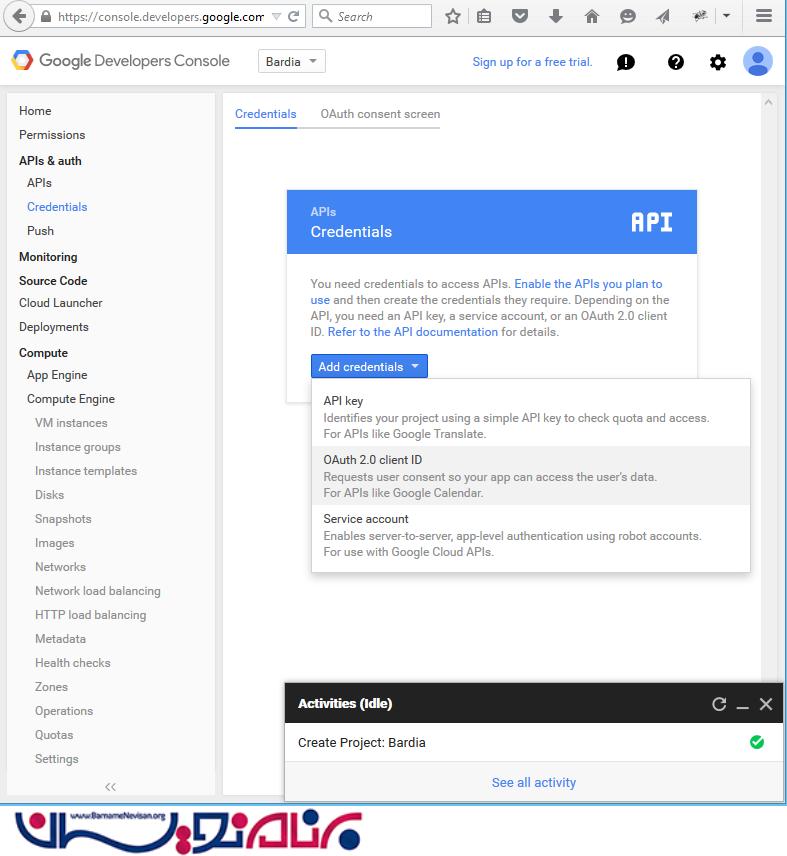
Task: Select APIs & auth section
Action: click(x=50, y=161)
